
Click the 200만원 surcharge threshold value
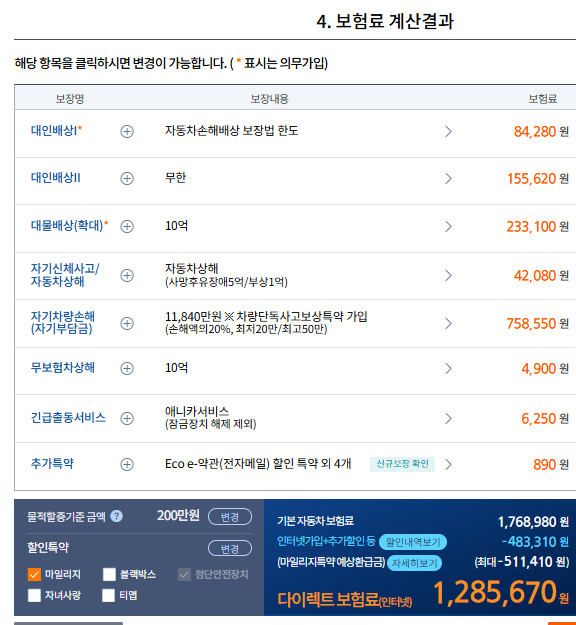point(178,516)
